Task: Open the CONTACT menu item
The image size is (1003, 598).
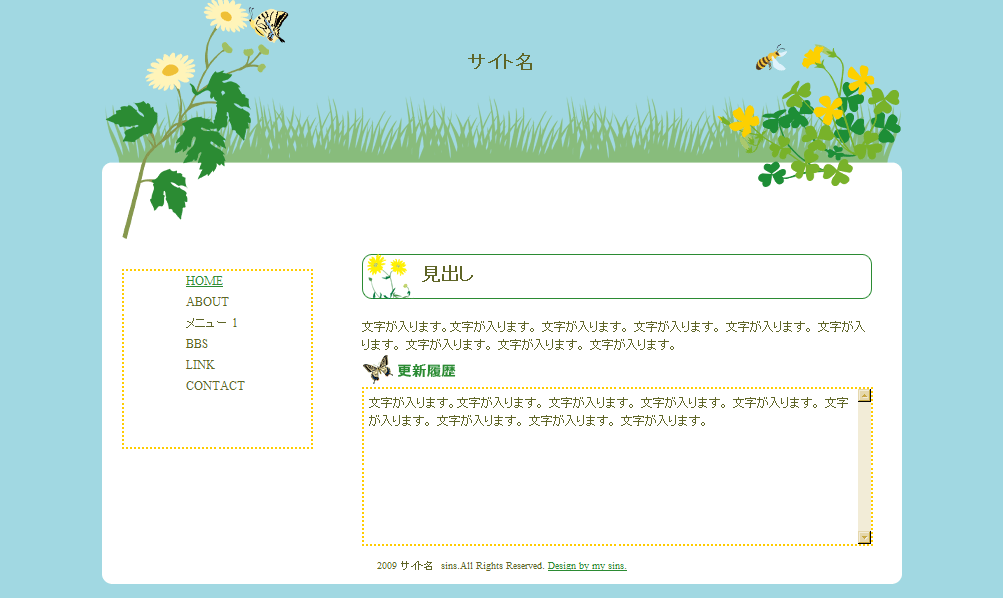Action: [215, 386]
